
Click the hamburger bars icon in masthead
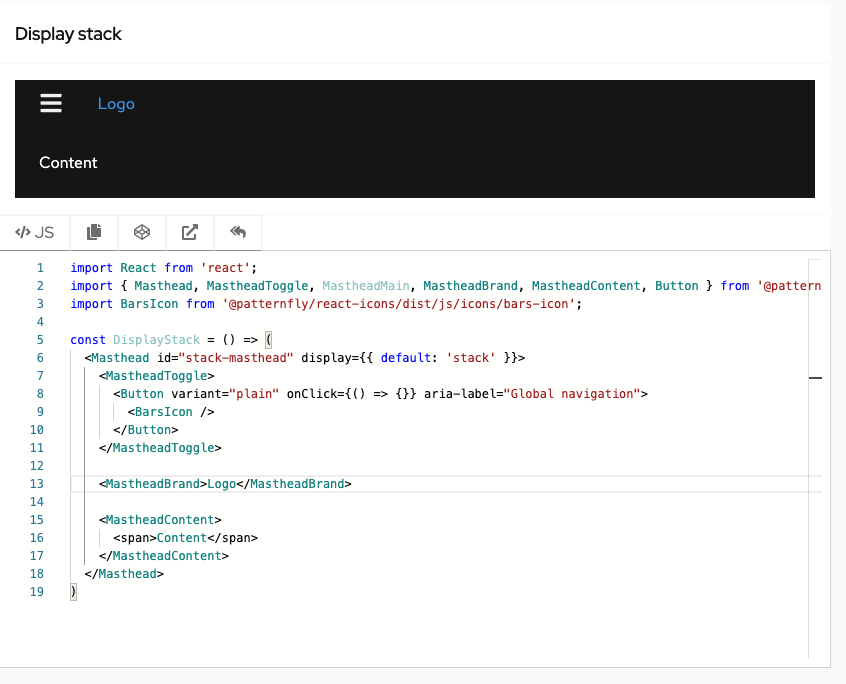51,103
